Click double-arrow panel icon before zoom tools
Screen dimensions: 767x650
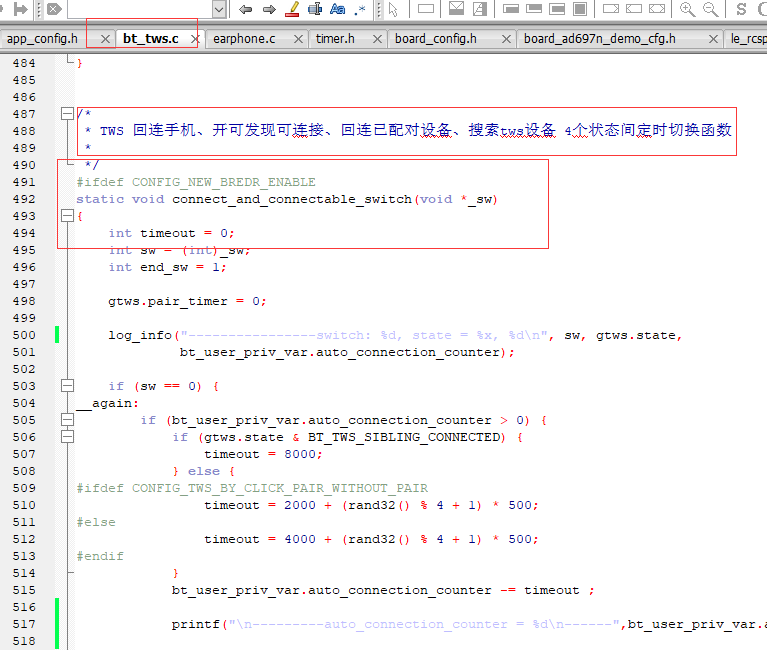tap(656, 8)
